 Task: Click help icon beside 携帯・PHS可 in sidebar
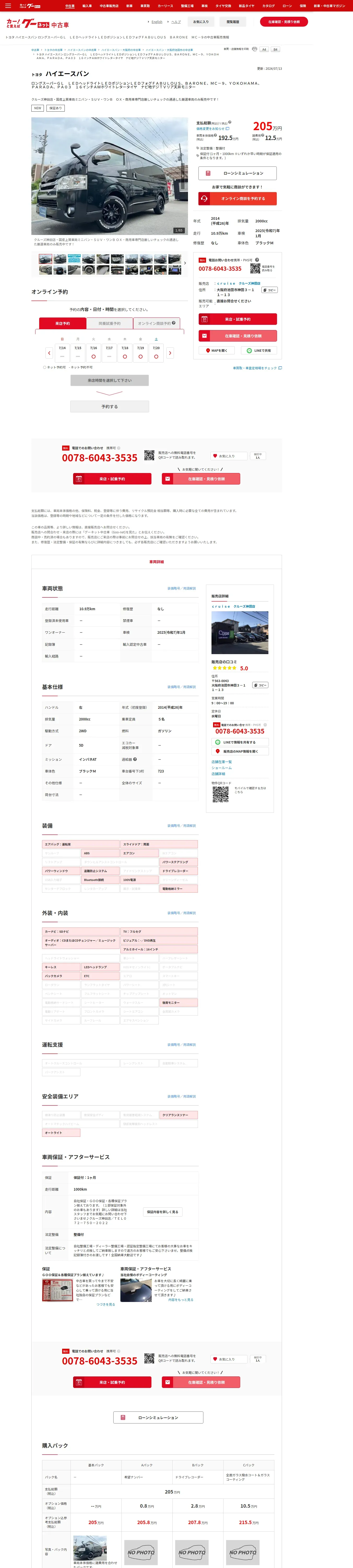click(257, 260)
